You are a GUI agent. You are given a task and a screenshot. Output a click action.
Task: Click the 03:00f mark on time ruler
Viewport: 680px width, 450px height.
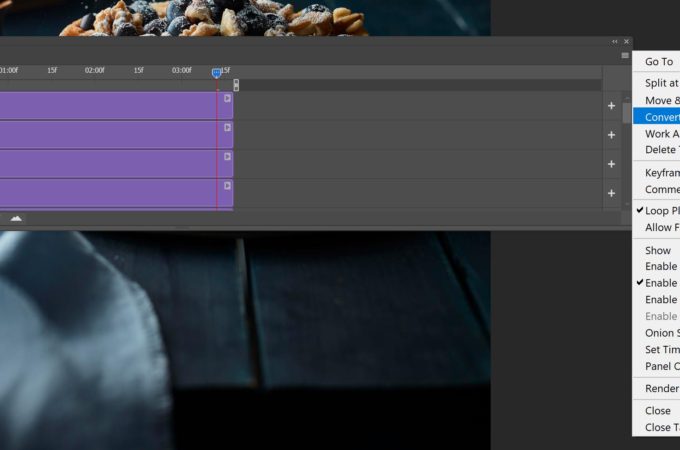(182, 70)
